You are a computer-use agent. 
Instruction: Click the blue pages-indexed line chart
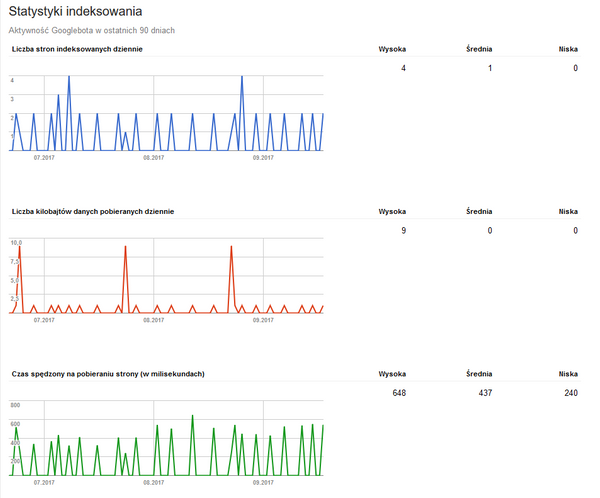[166, 110]
